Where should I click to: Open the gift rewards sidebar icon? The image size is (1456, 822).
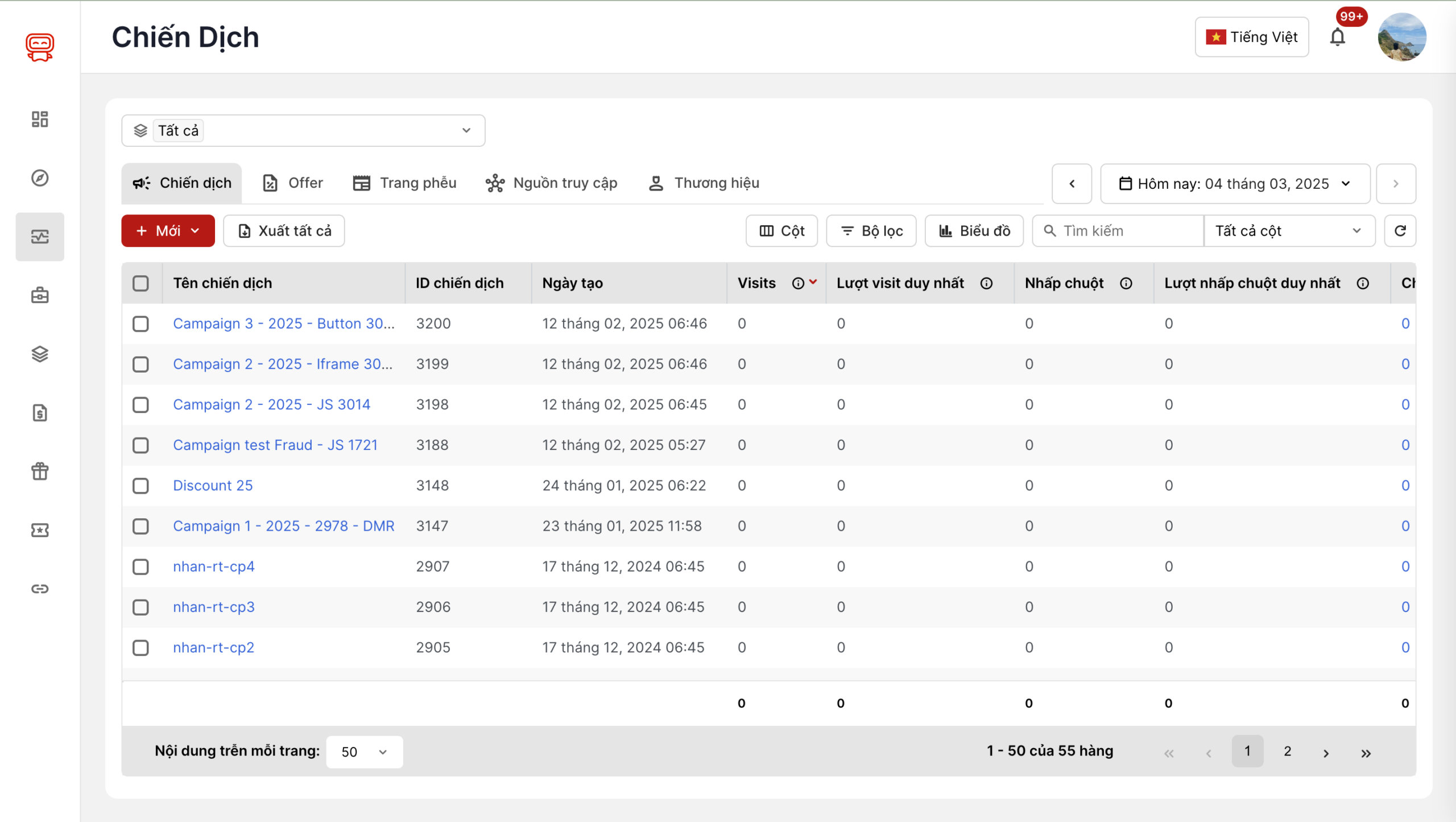tap(40, 471)
